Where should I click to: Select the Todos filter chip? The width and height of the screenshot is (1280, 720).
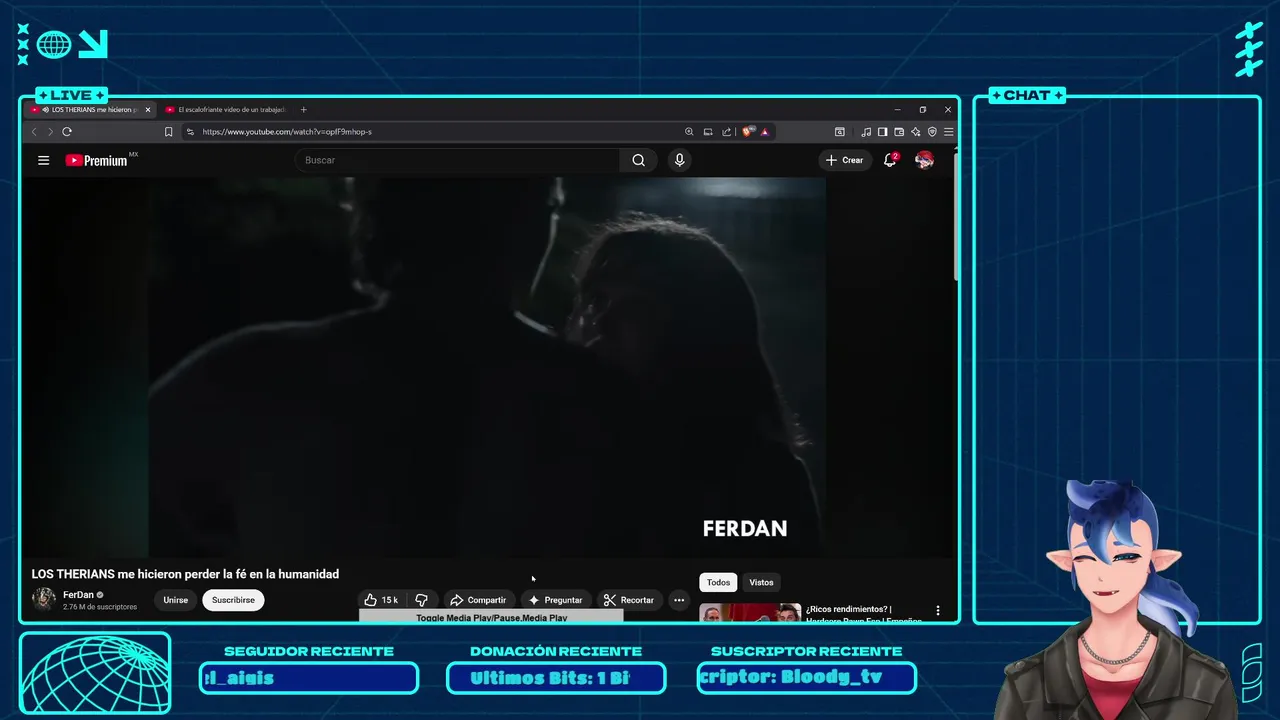[718, 582]
